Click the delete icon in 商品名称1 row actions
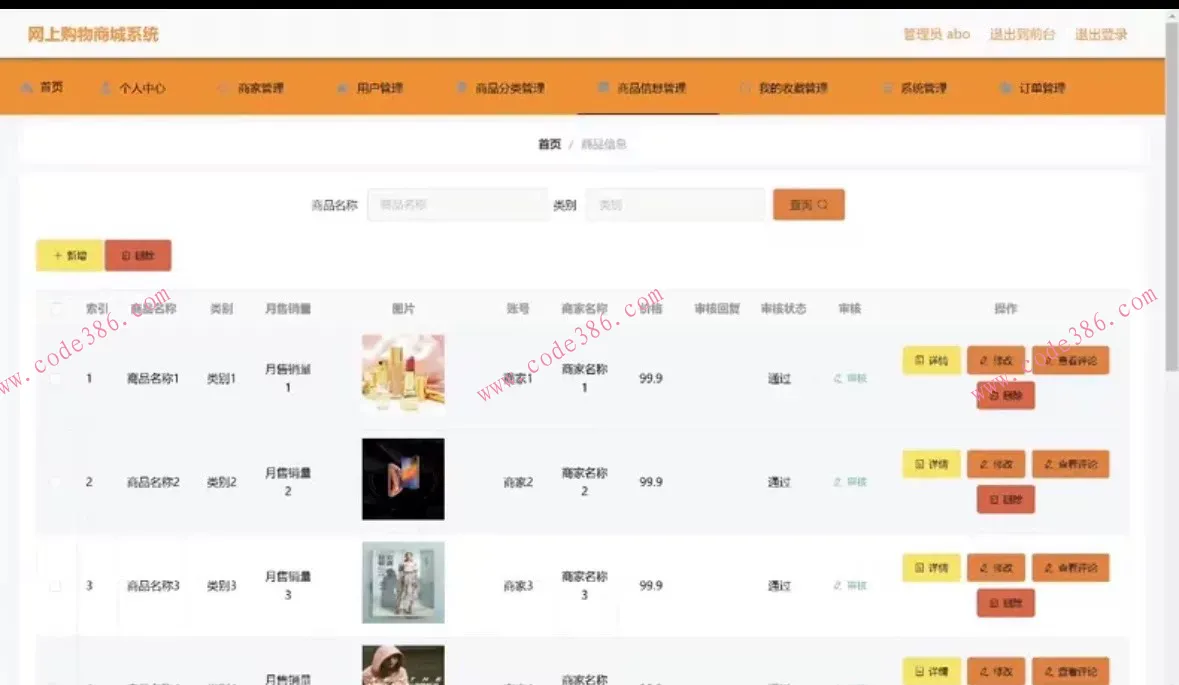Image resolution: width=1179 pixels, height=685 pixels. (993, 395)
